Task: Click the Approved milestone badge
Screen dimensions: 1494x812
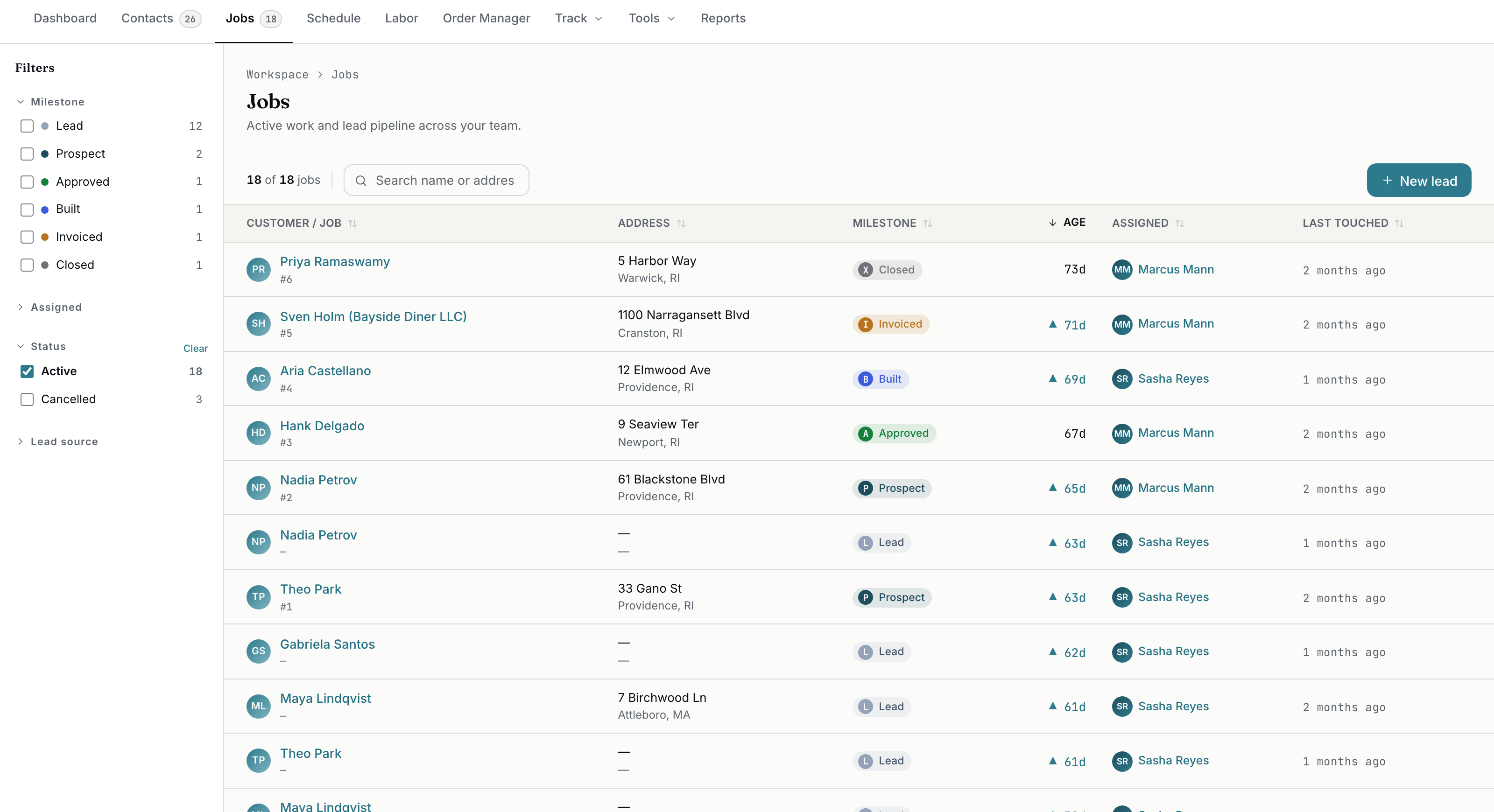Action: [x=894, y=434]
